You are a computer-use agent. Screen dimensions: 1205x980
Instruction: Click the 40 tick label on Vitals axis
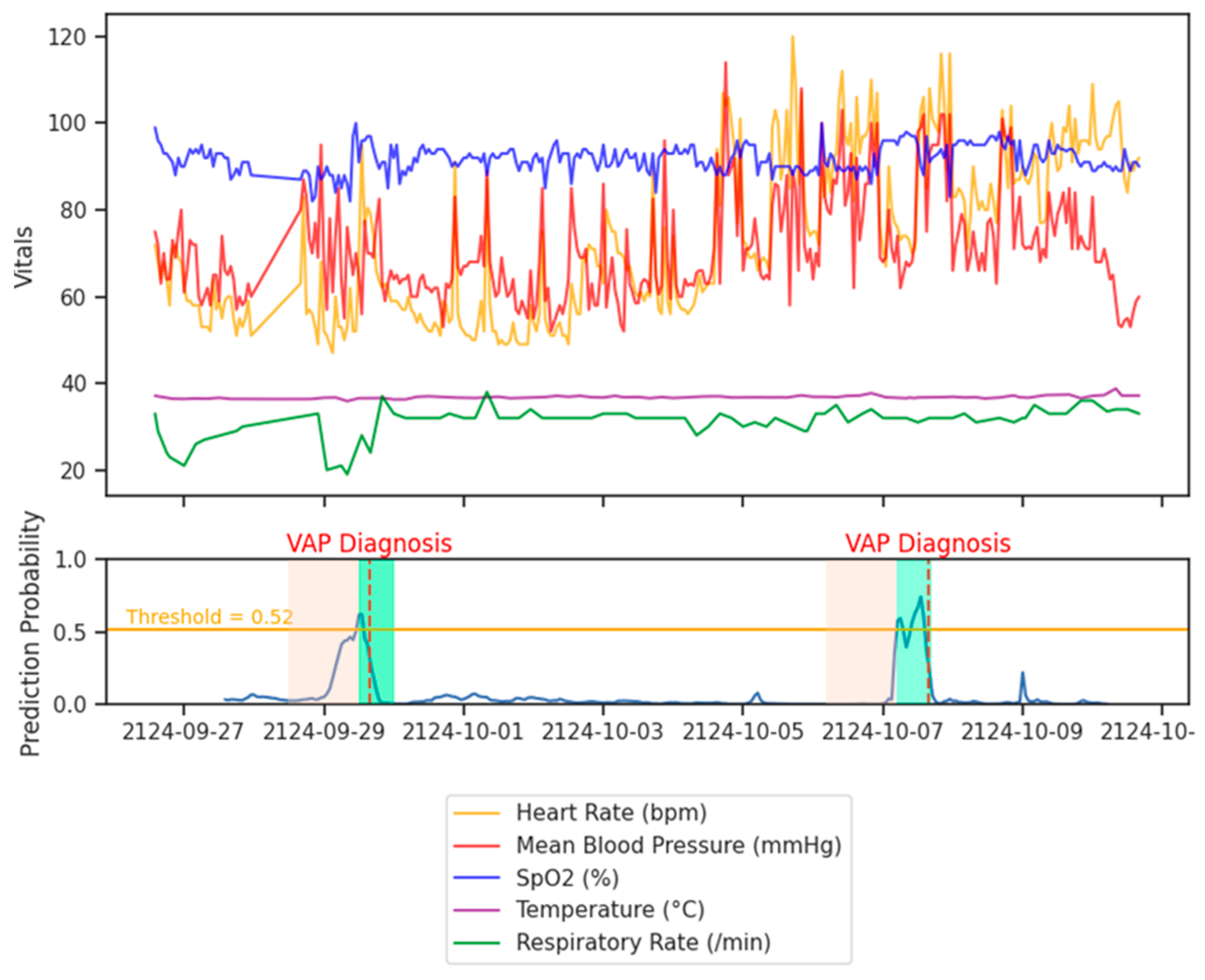click(73, 384)
